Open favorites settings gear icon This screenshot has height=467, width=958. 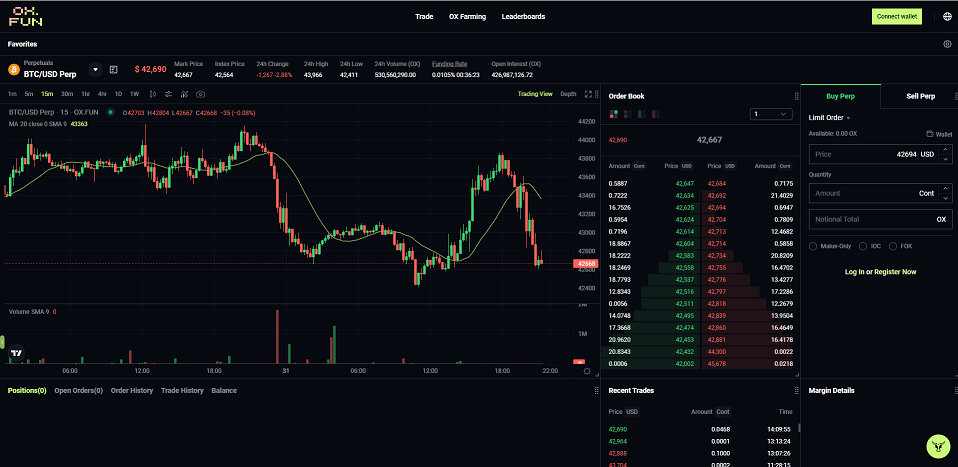pyautogui.click(x=948, y=44)
